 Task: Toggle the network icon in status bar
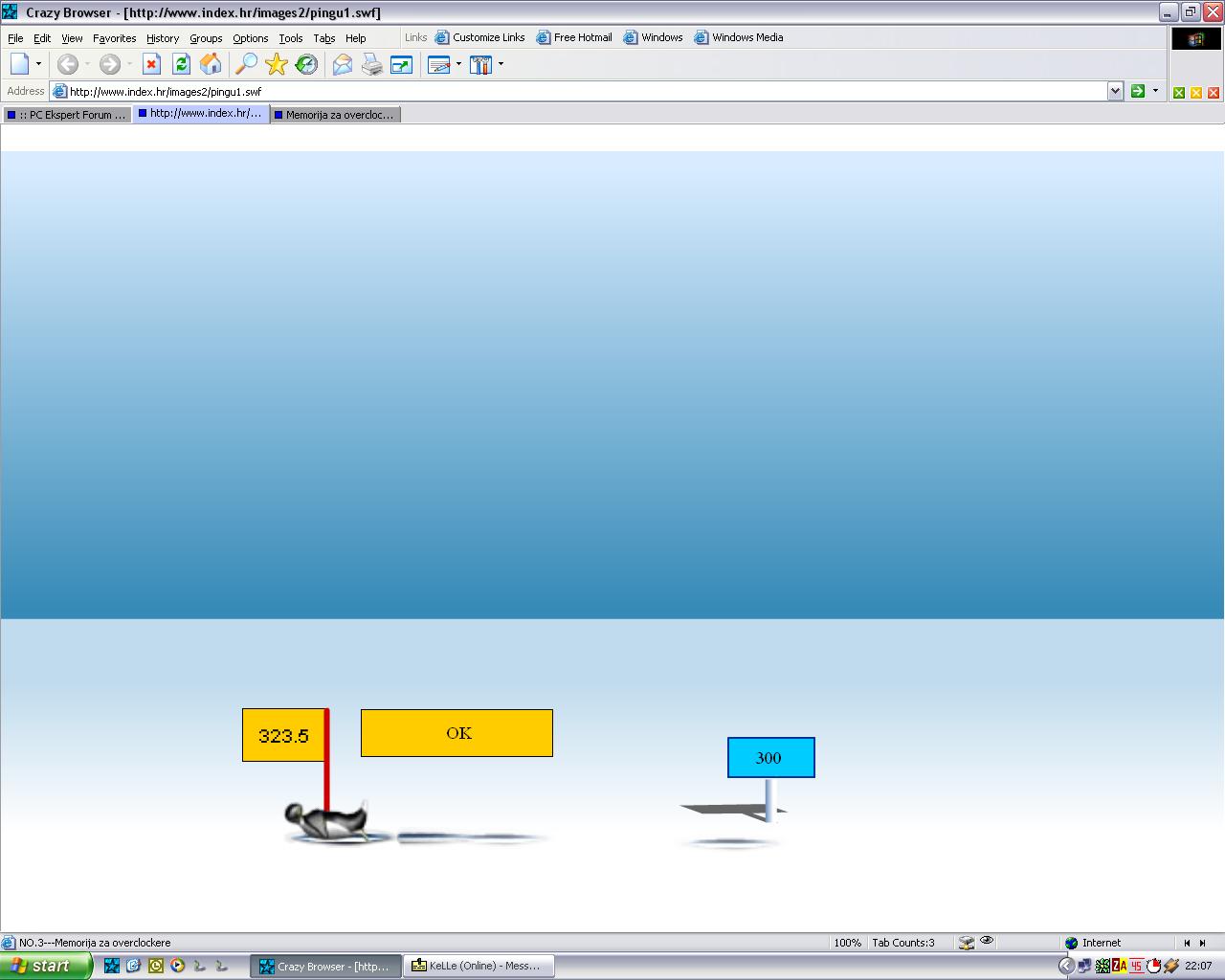click(x=967, y=943)
